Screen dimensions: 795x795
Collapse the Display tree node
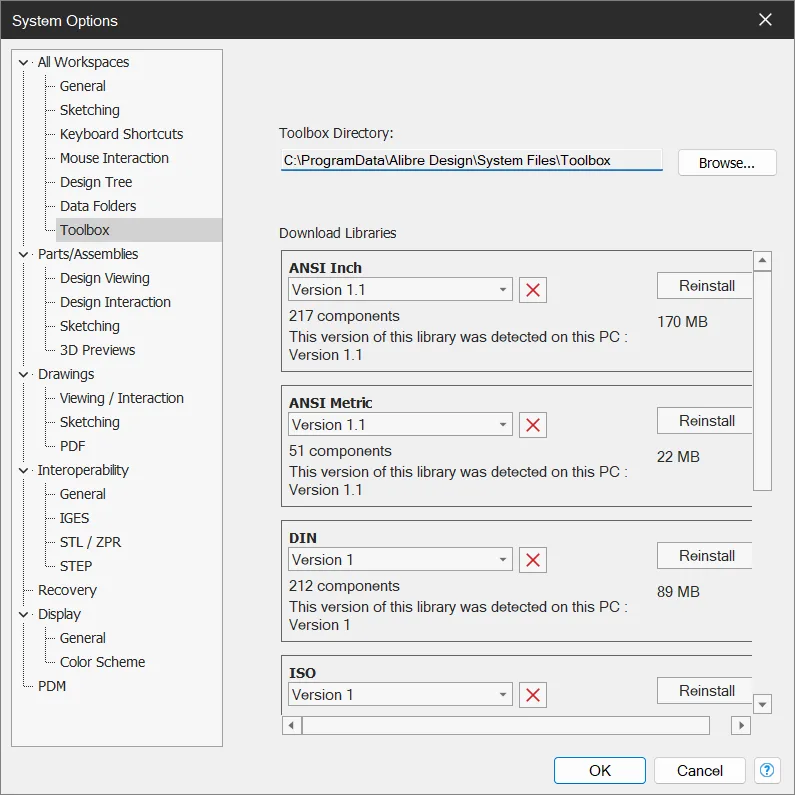(x=23, y=615)
